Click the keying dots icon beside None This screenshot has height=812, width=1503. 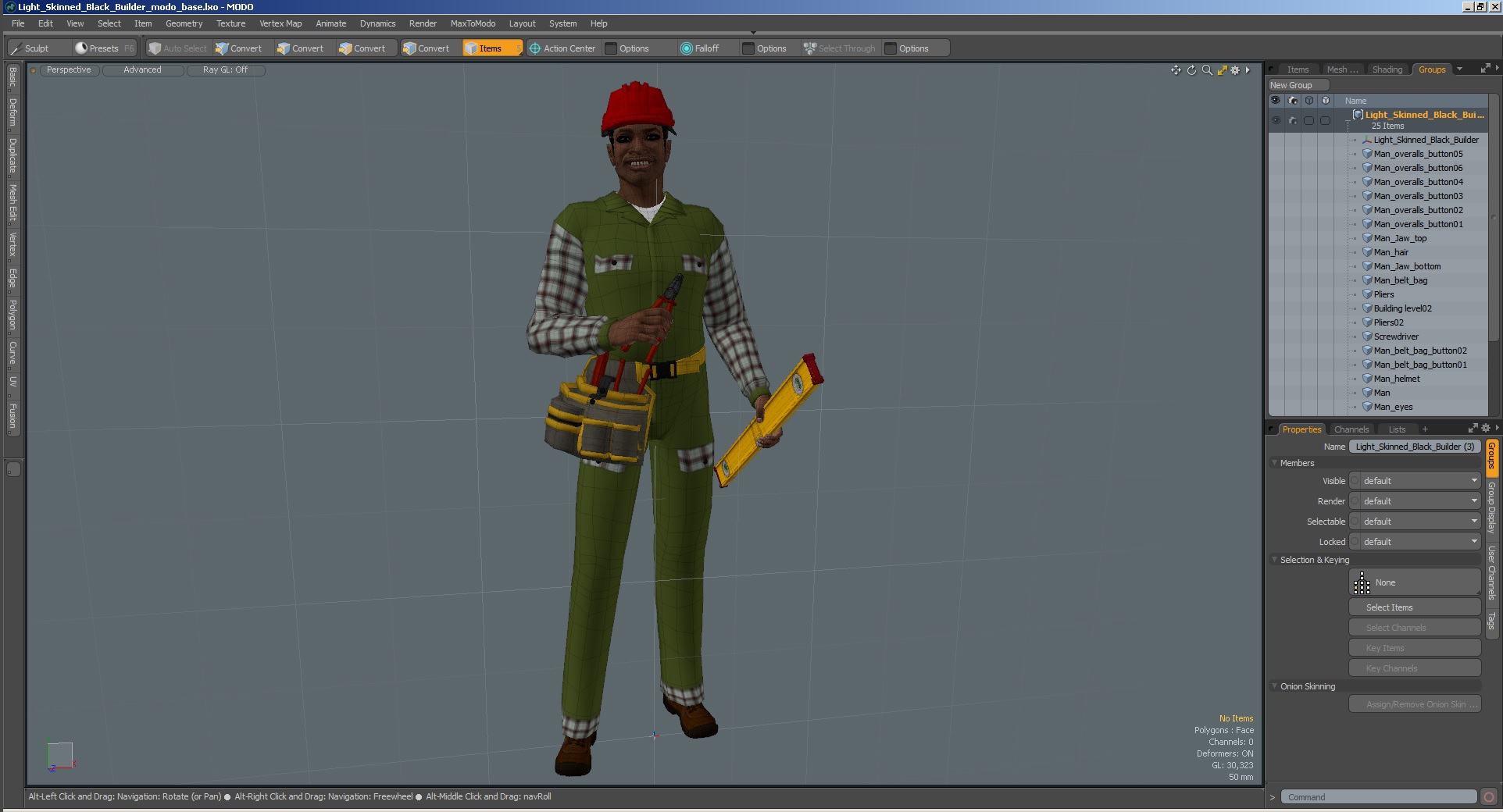1362,583
